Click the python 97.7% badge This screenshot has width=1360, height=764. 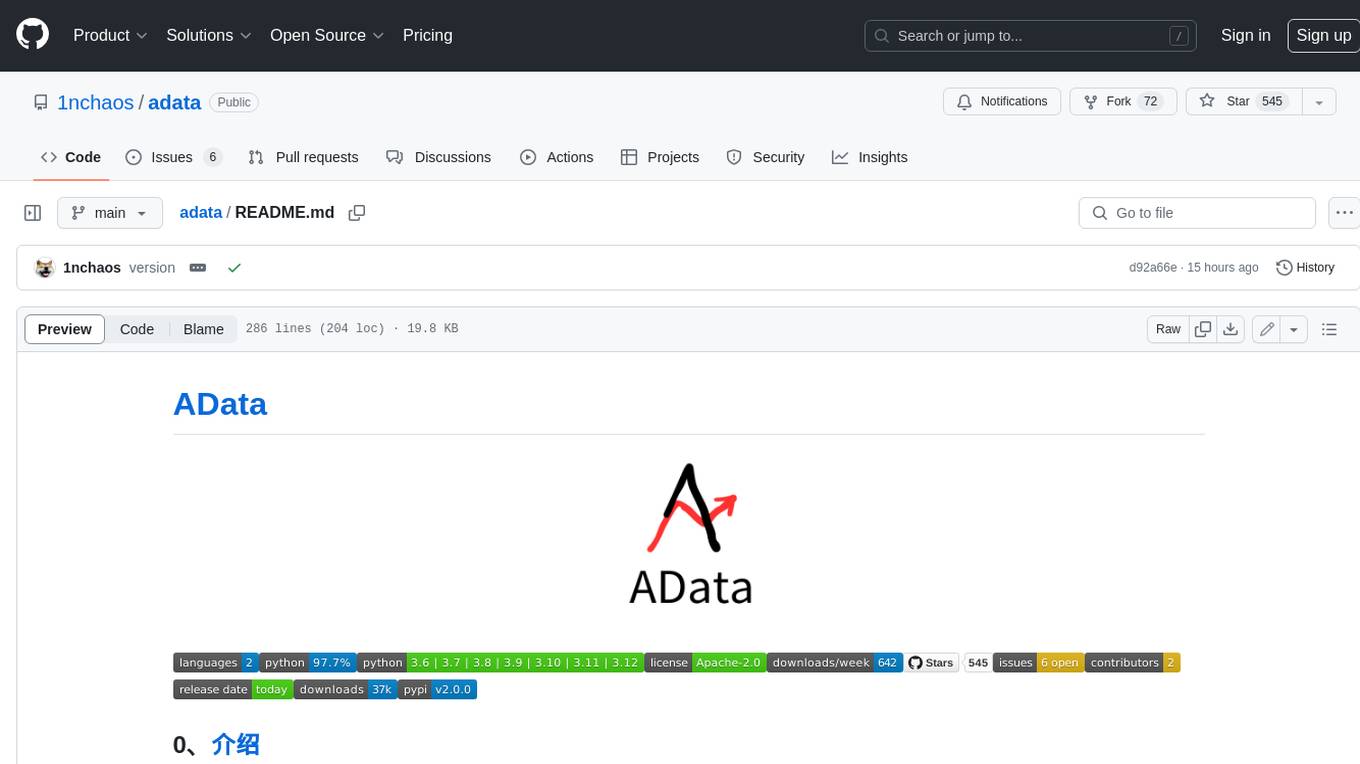(308, 662)
